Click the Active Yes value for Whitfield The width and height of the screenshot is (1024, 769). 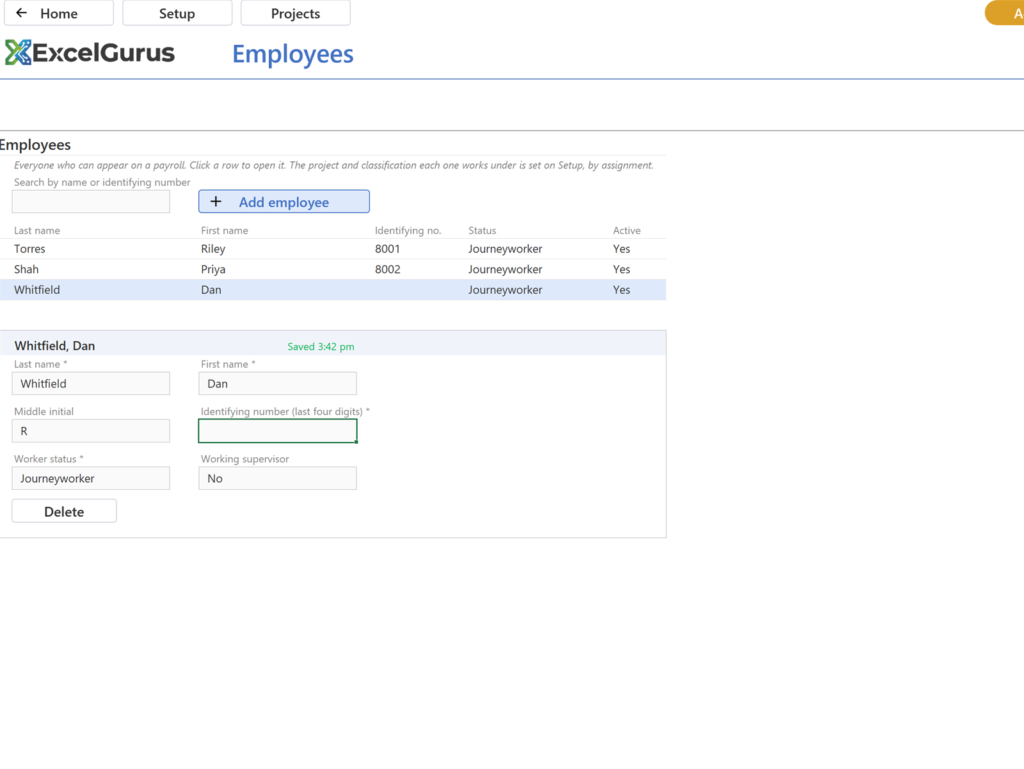[x=621, y=290]
